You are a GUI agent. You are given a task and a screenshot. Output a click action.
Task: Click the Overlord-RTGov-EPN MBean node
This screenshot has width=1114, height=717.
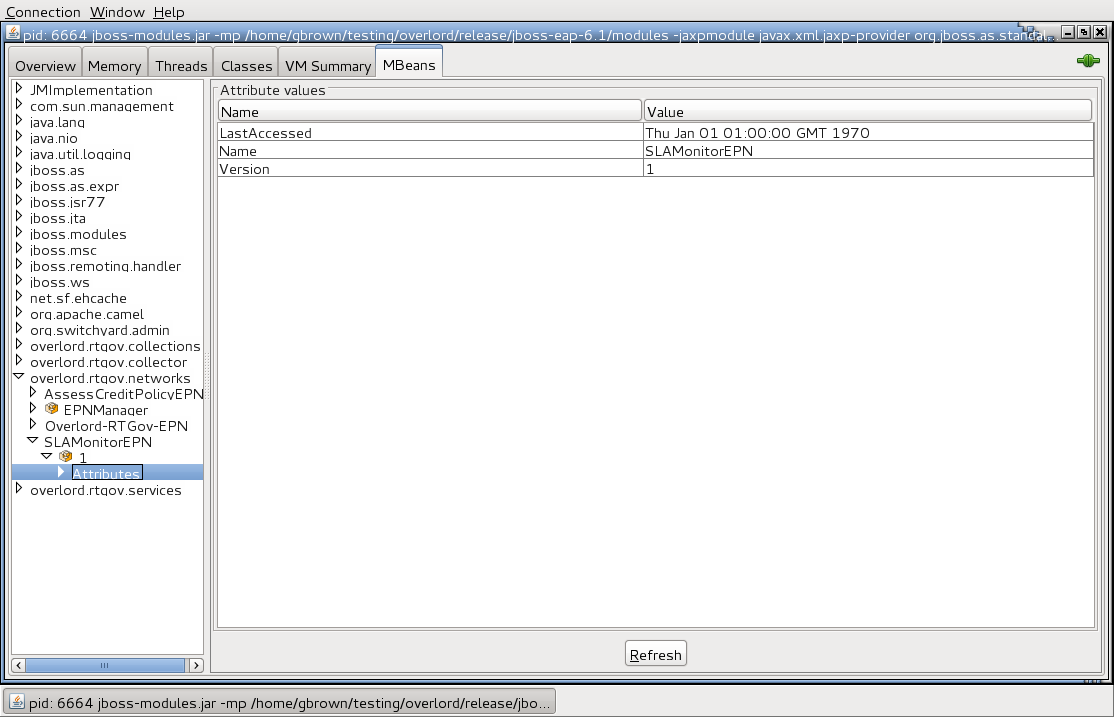[115, 425]
